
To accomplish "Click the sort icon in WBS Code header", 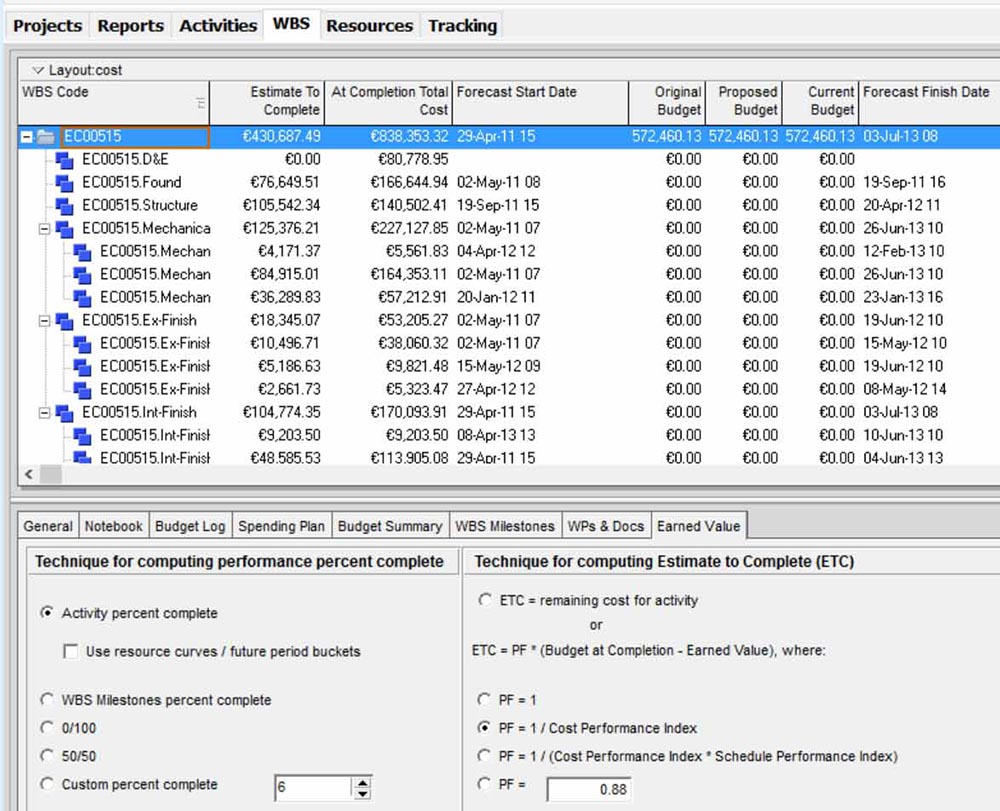I will [x=200, y=102].
